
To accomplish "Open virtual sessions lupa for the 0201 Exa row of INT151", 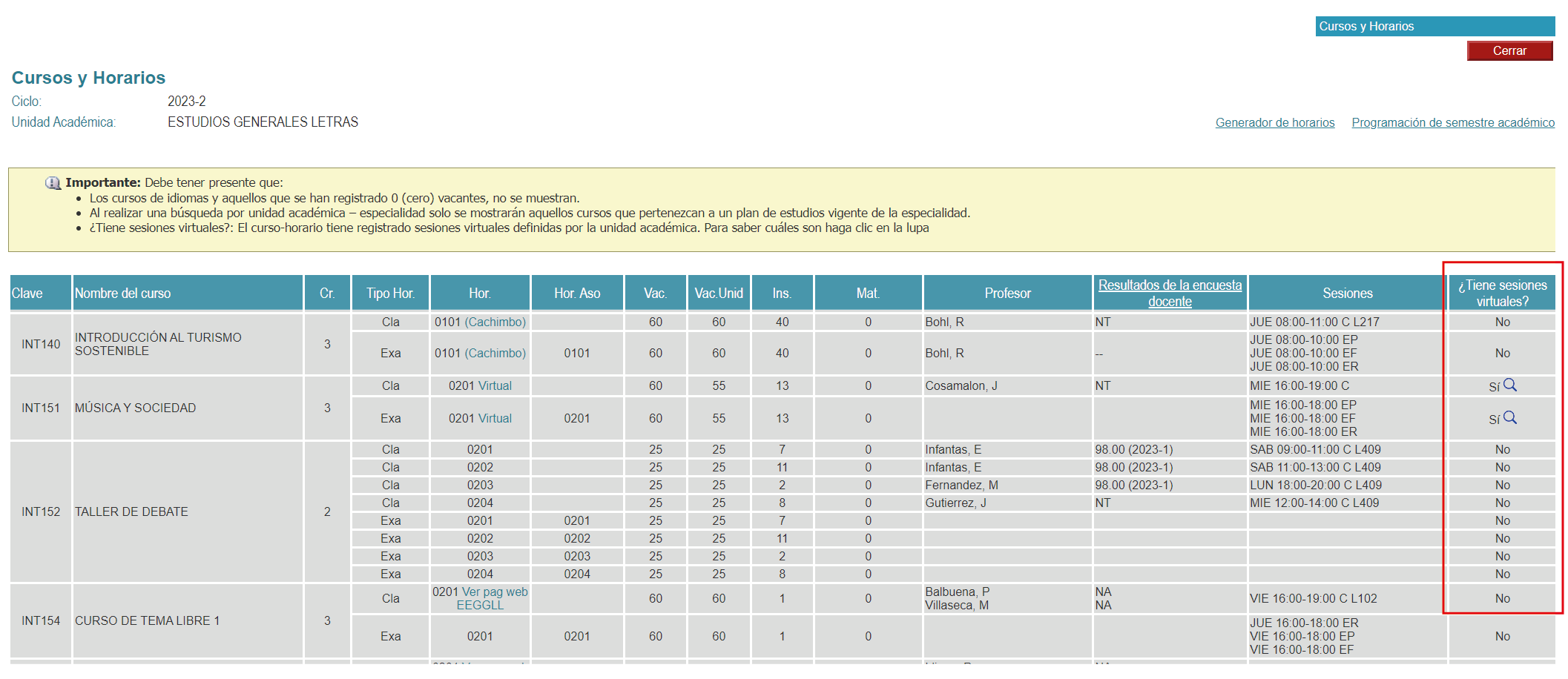I will (1511, 418).
